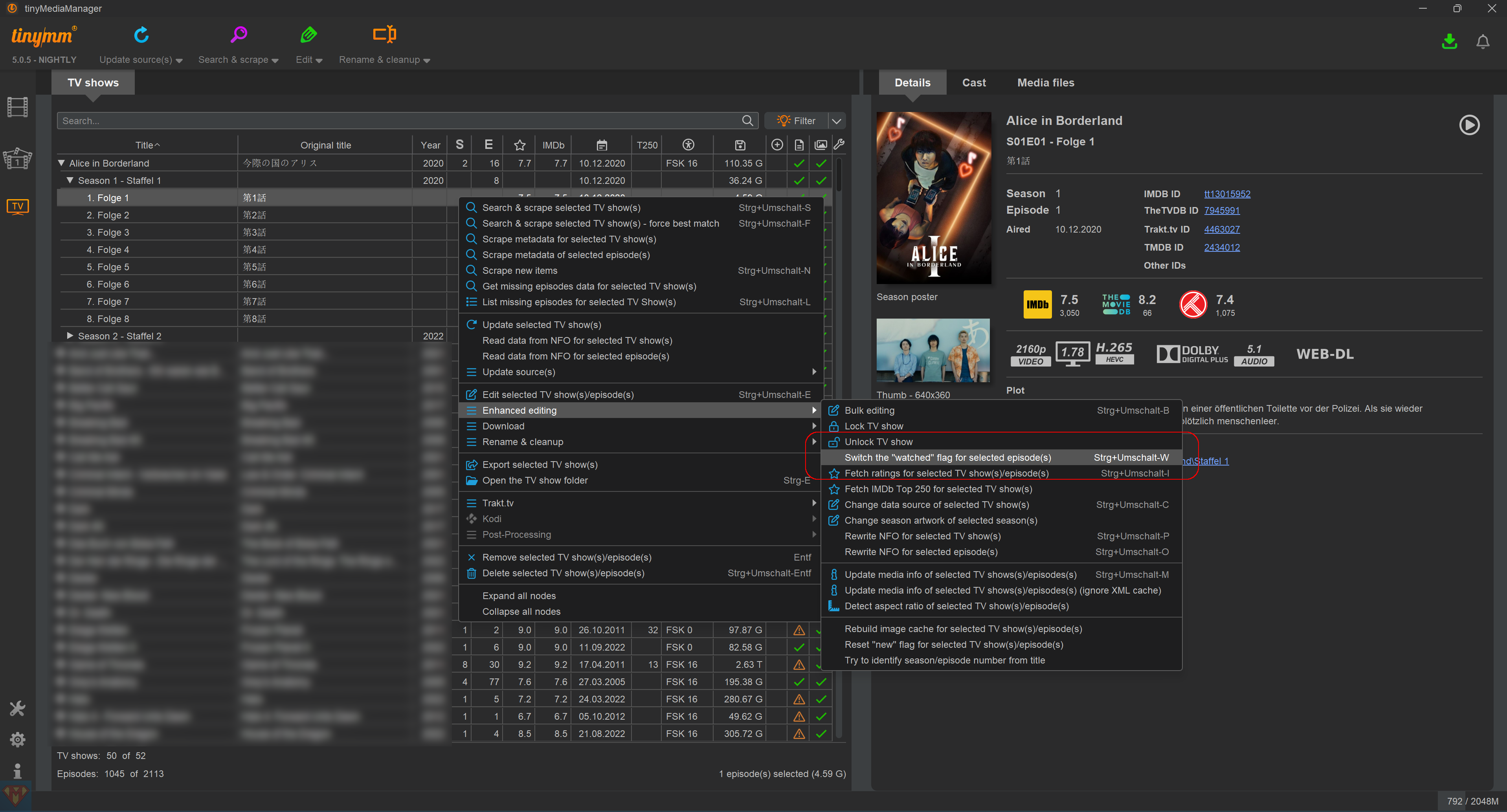Viewport: 1507px width, 812px height.
Task: Switch the watched flag for selected episodes
Action: click(x=947, y=458)
